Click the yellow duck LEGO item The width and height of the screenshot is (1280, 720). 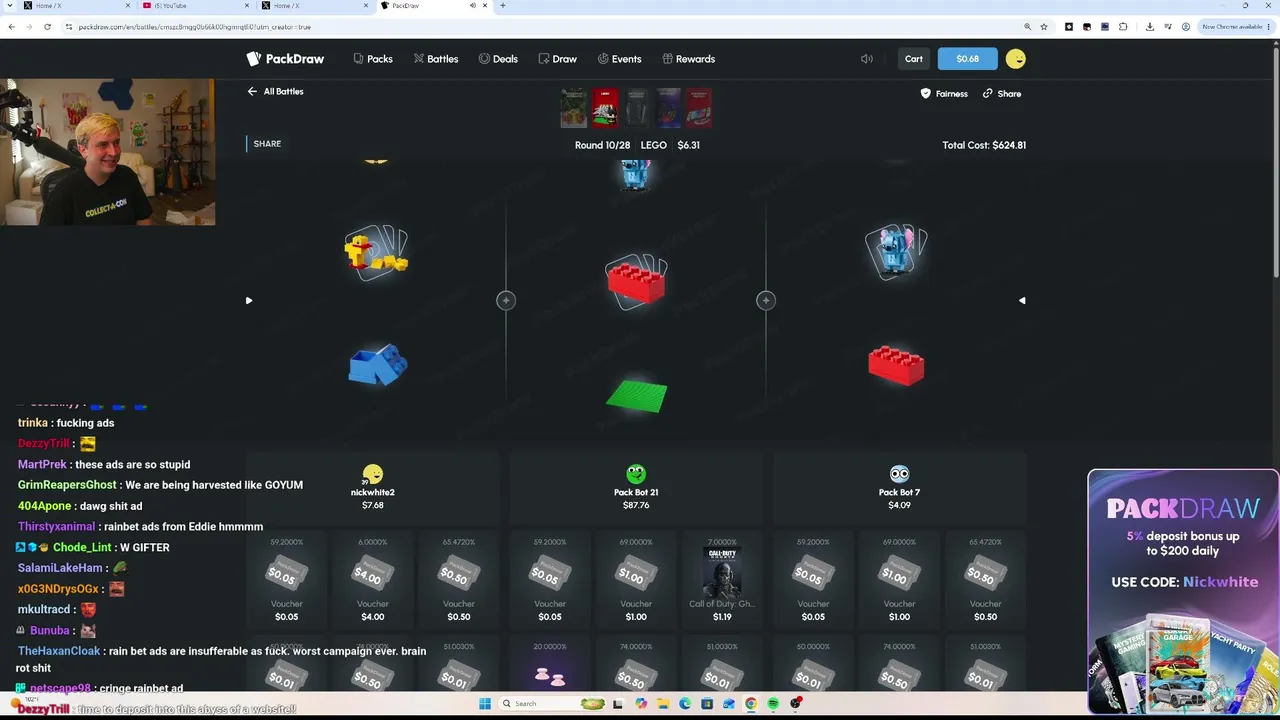376,253
